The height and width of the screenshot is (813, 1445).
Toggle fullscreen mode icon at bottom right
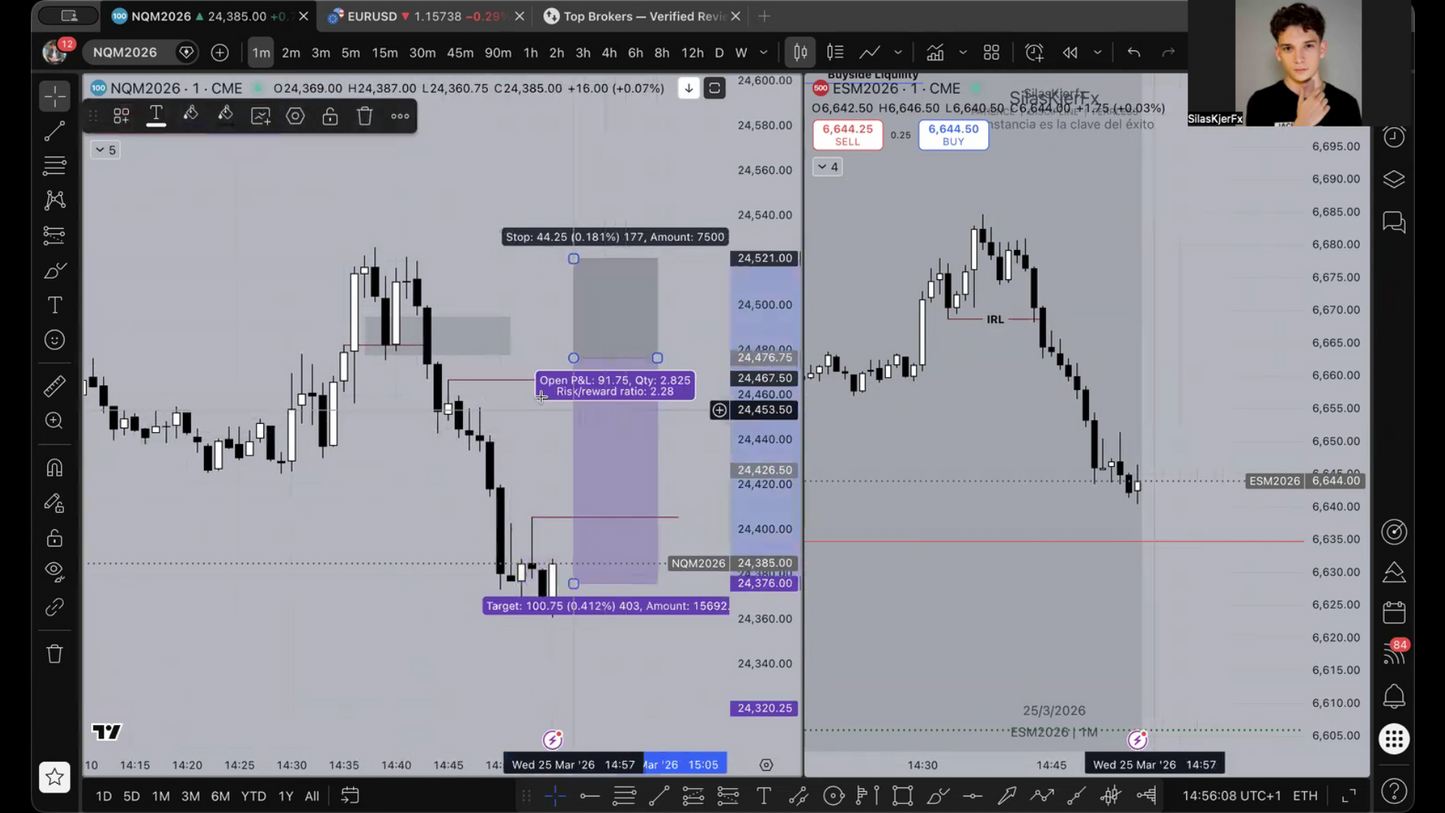[1349, 796]
